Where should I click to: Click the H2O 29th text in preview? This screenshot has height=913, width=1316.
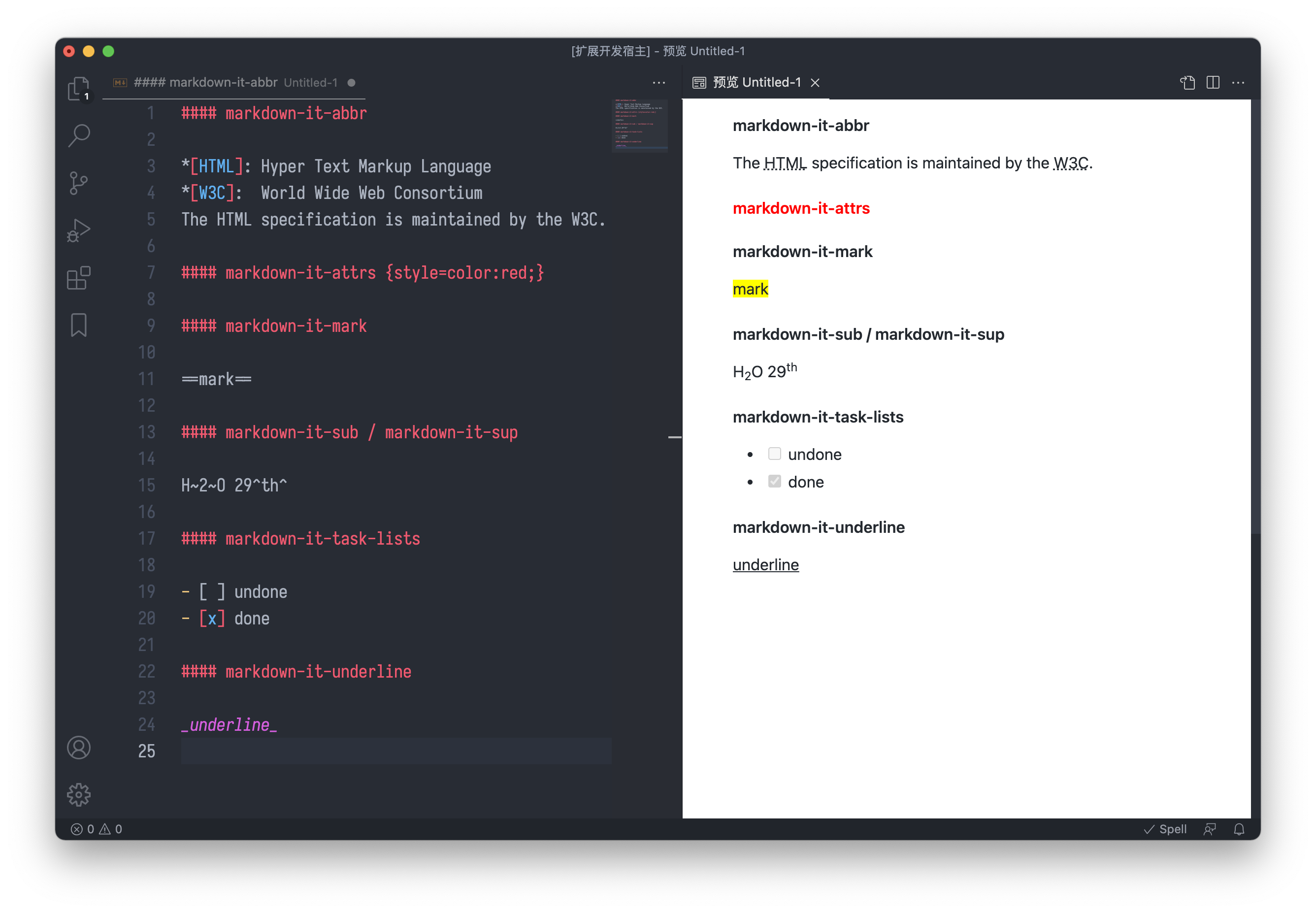(x=764, y=371)
